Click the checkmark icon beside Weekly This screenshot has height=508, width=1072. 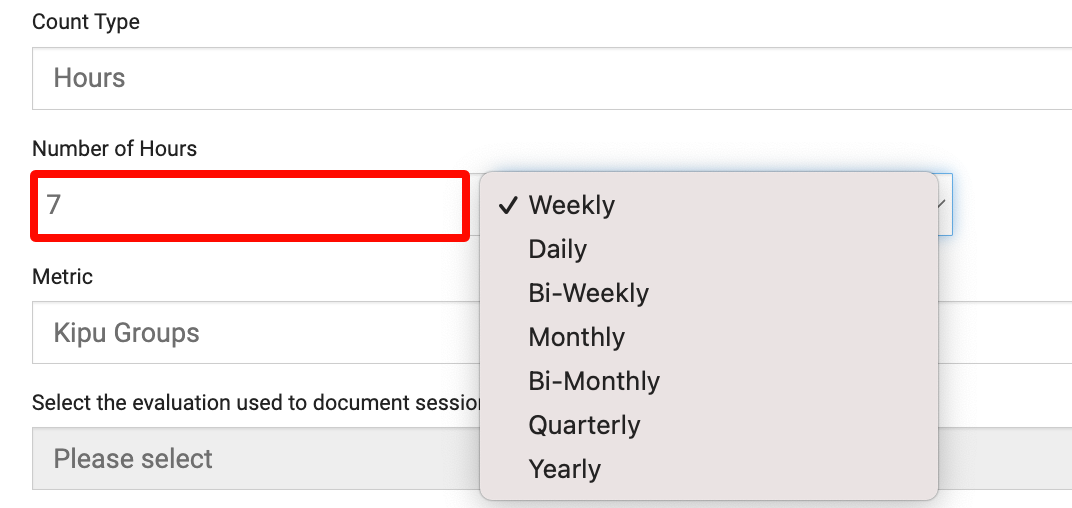click(508, 205)
